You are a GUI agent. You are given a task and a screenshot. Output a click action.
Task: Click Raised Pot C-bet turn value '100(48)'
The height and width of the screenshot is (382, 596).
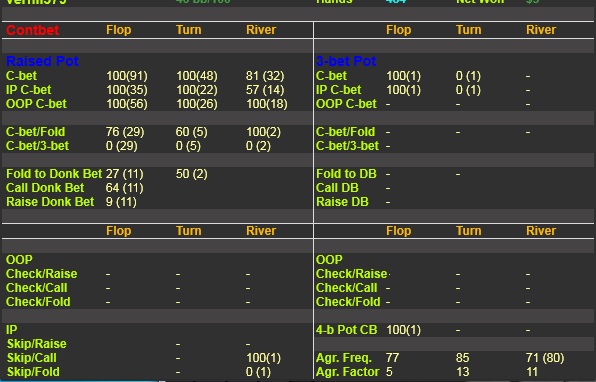[197, 76]
